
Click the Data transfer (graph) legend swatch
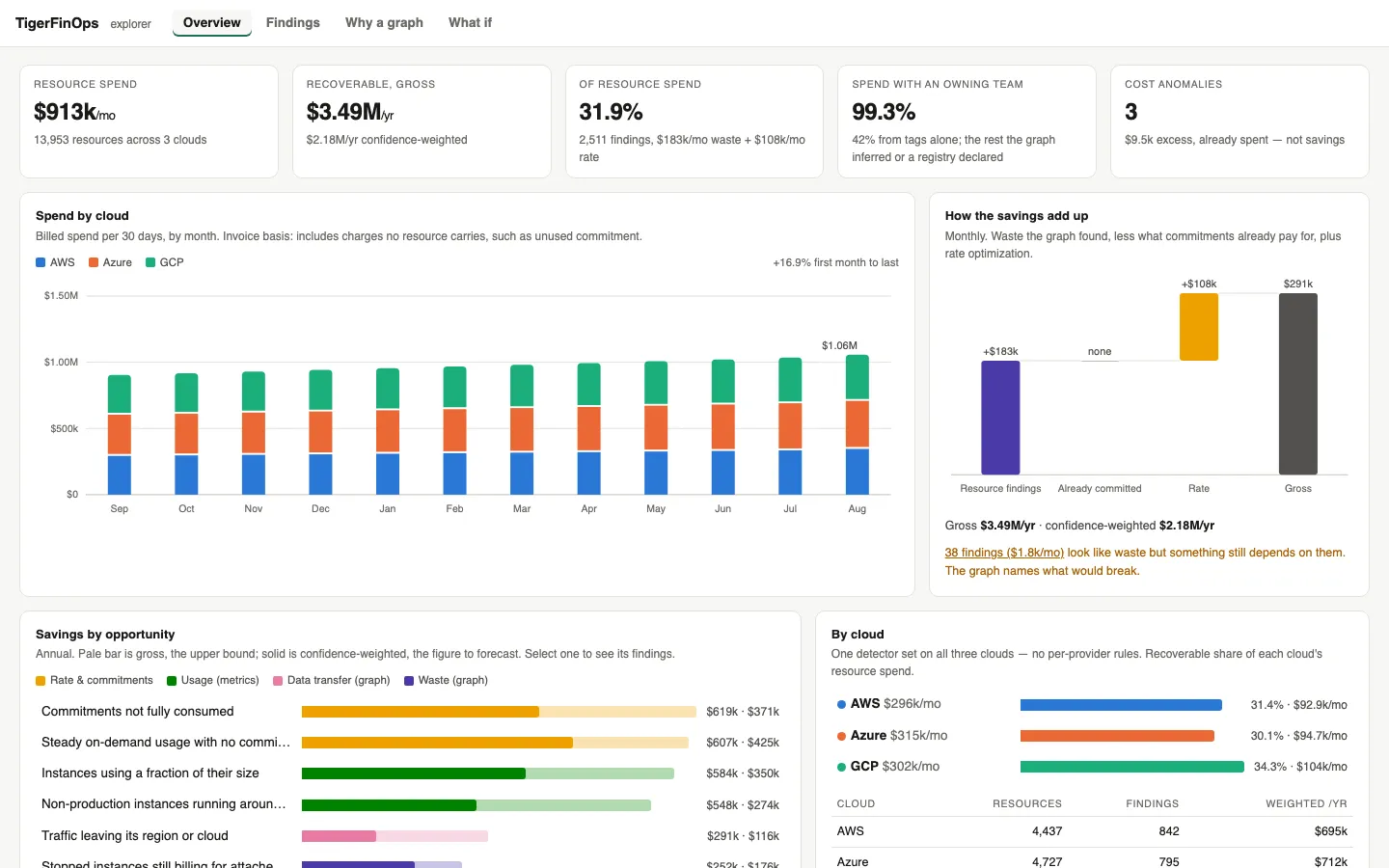[278, 681]
